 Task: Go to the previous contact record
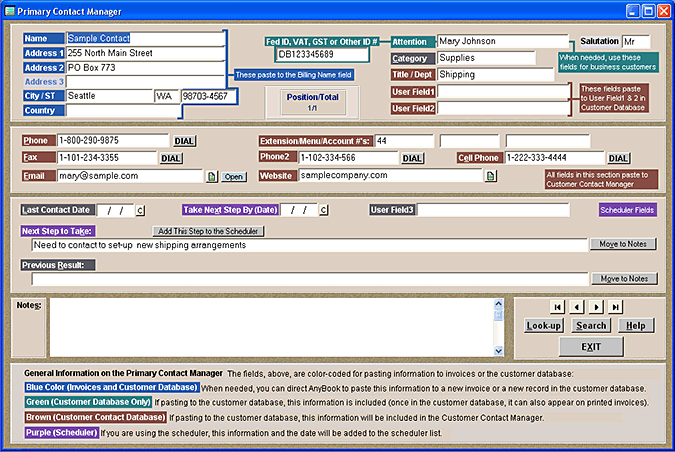coord(576,306)
